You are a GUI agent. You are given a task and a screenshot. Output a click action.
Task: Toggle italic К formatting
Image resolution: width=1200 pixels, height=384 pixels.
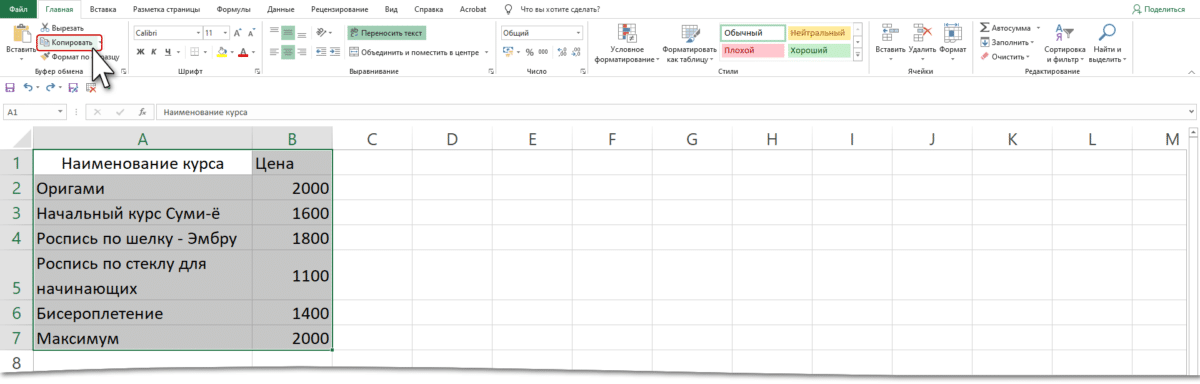tap(153, 52)
